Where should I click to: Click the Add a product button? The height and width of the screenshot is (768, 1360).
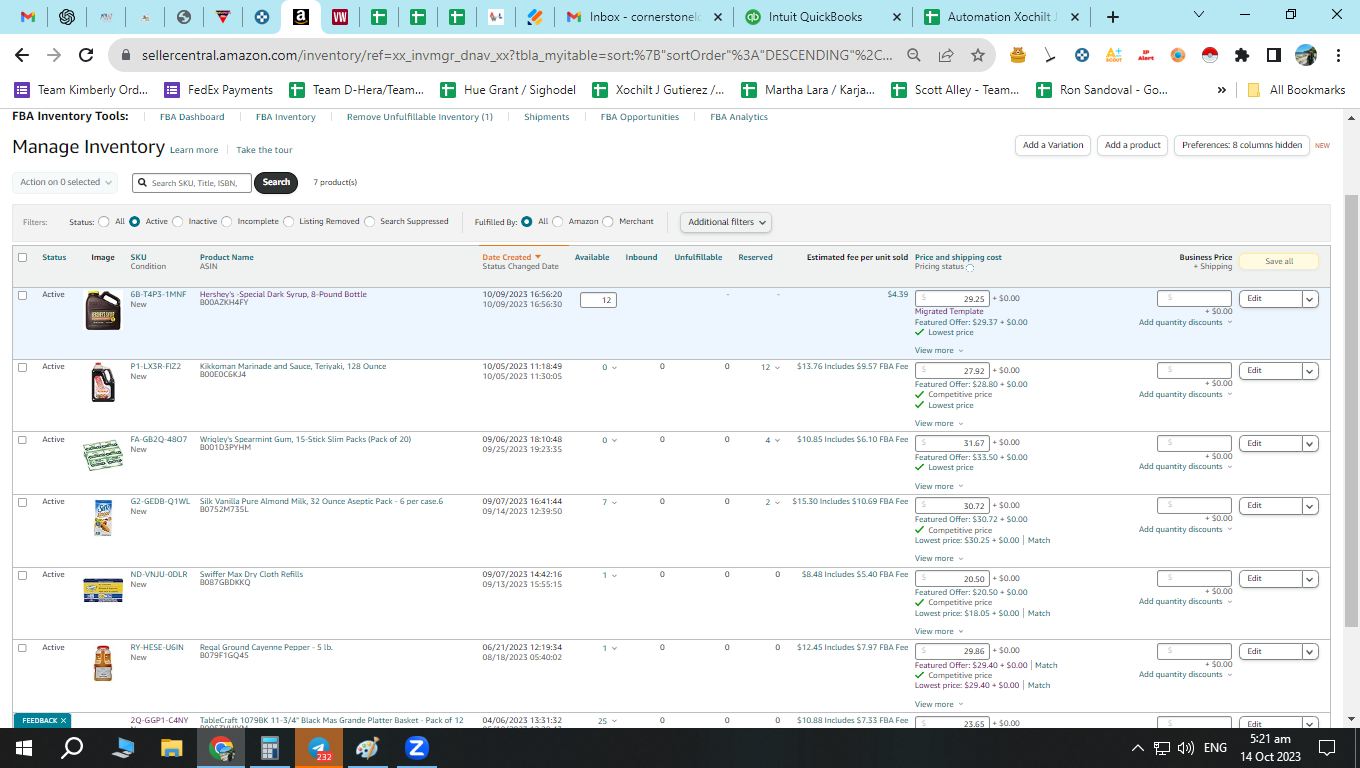click(x=1133, y=146)
